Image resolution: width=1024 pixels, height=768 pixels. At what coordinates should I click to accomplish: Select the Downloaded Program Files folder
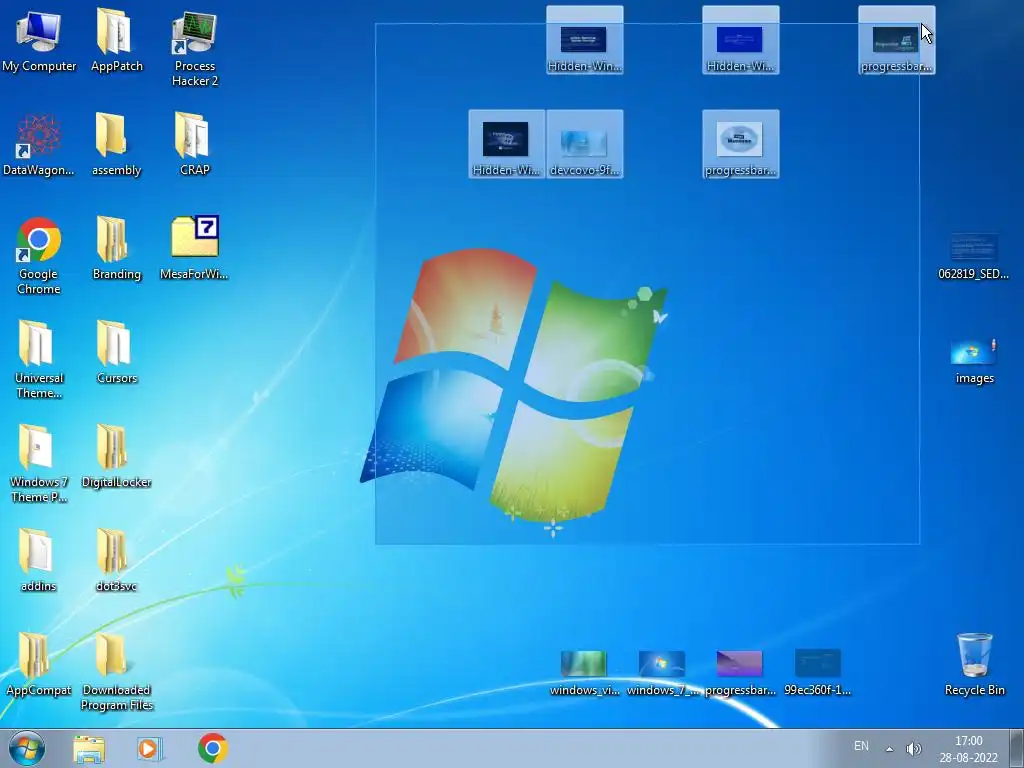[x=116, y=673]
